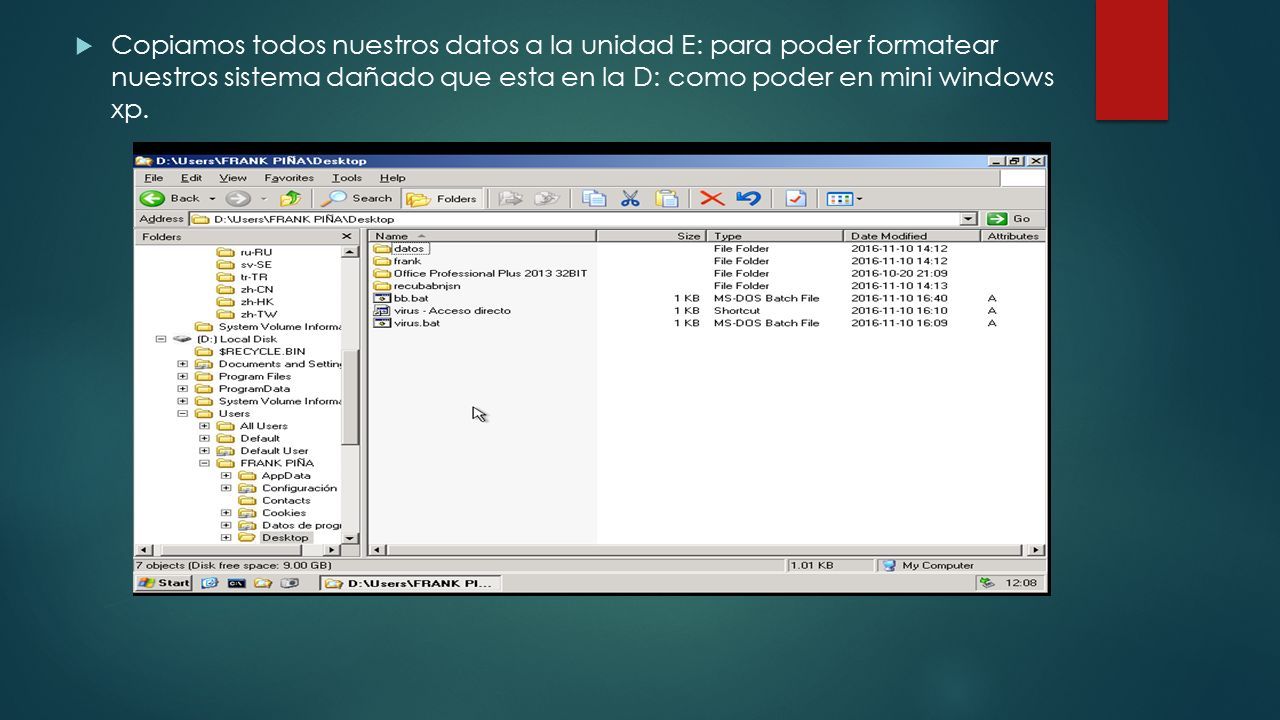Click the Move To toolbar icon
Screen dimensions: 1280x720
pos(510,198)
